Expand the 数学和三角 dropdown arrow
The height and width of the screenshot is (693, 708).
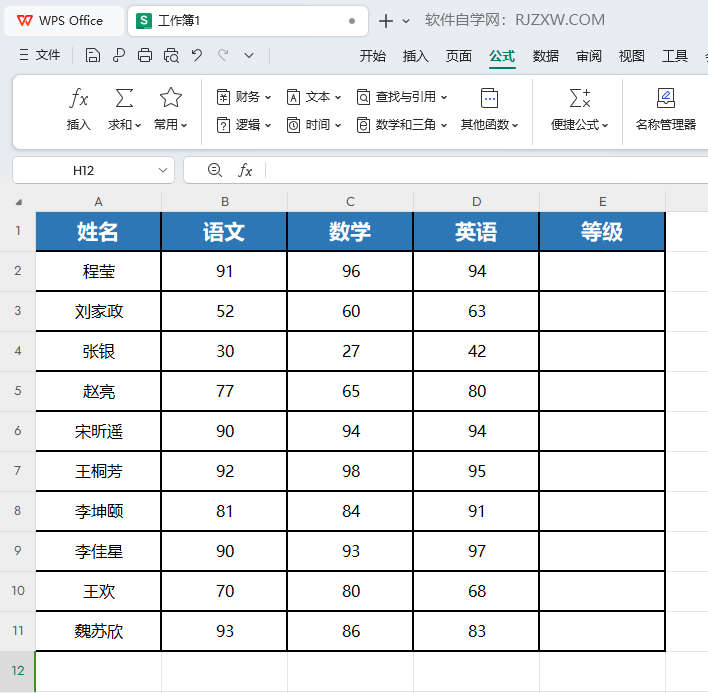point(444,126)
